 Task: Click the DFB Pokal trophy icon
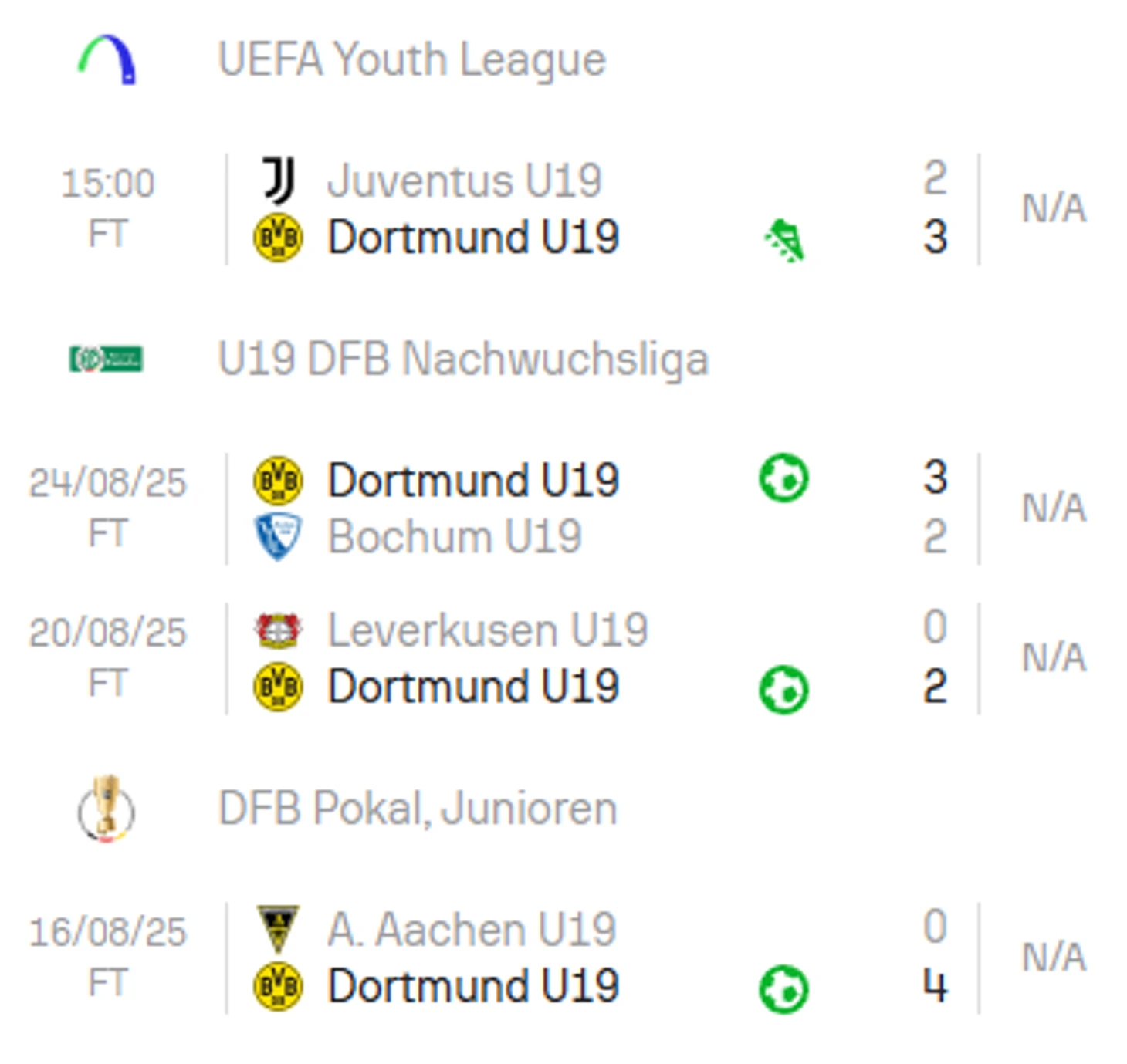(x=107, y=809)
